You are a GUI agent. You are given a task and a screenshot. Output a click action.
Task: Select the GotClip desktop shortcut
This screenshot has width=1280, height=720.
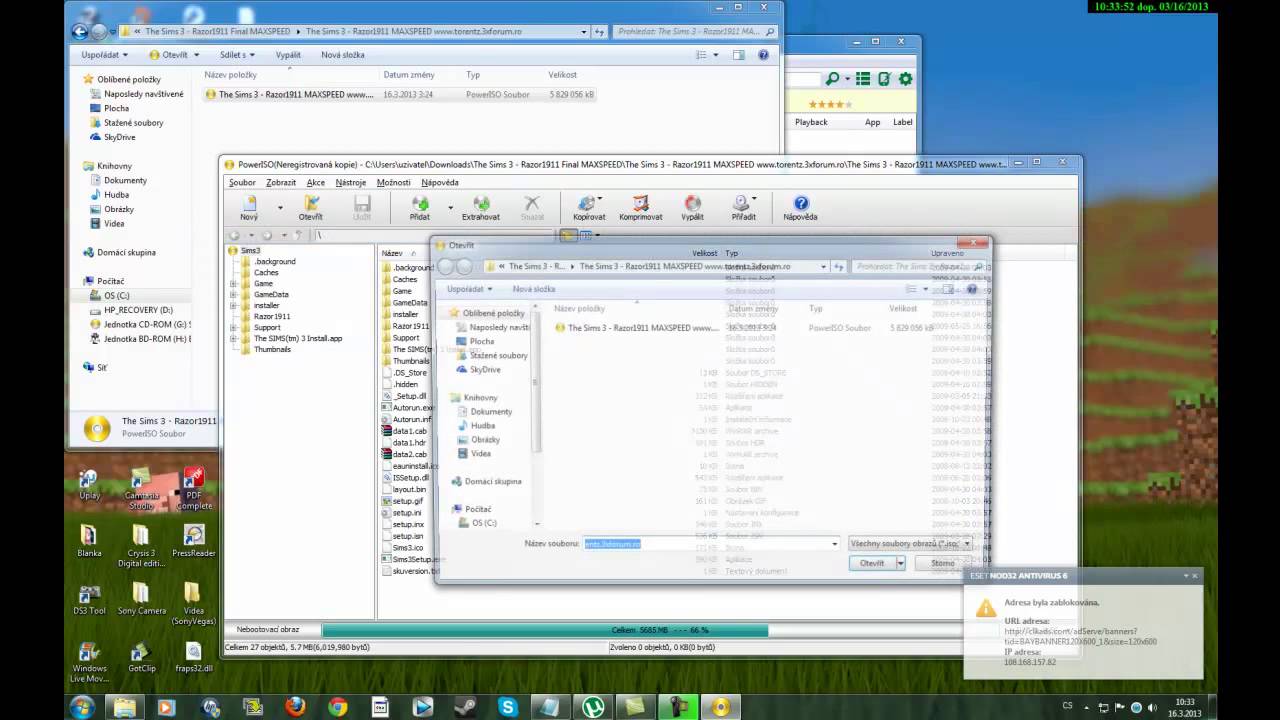(141, 657)
